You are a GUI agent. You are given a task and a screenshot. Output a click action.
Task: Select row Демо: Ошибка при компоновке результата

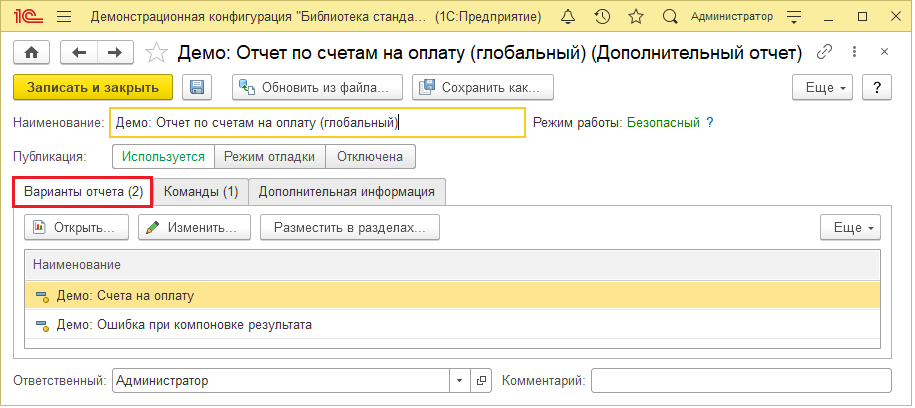pos(452,325)
